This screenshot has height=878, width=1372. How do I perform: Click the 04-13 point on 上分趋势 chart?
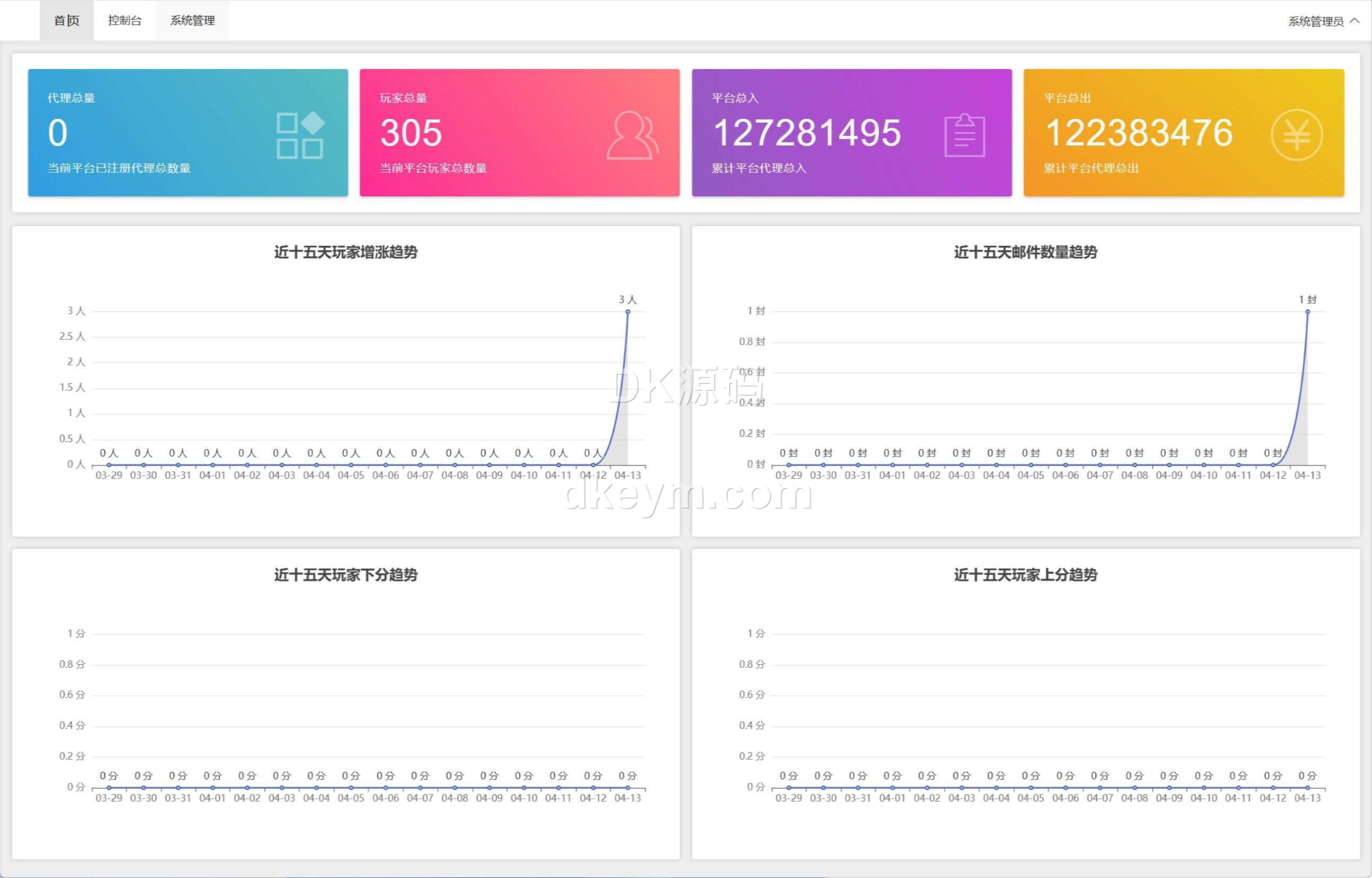click(1308, 788)
